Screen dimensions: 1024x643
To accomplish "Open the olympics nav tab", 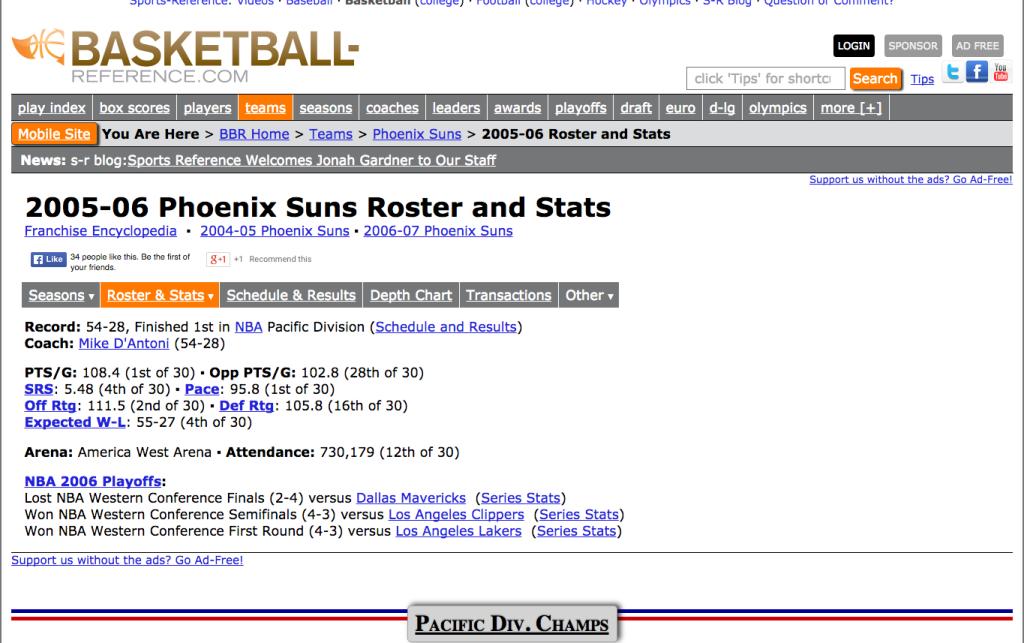I will pos(778,108).
